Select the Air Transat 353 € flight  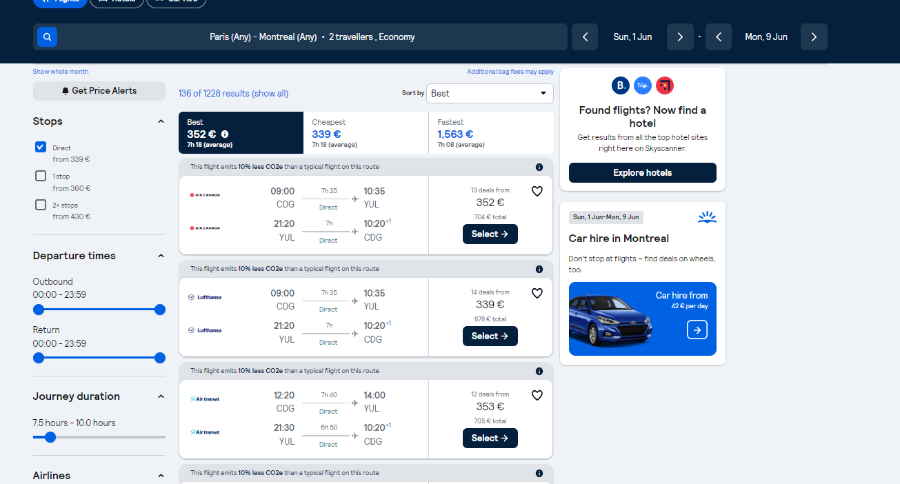pyautogui.click(x=490, y=438)
